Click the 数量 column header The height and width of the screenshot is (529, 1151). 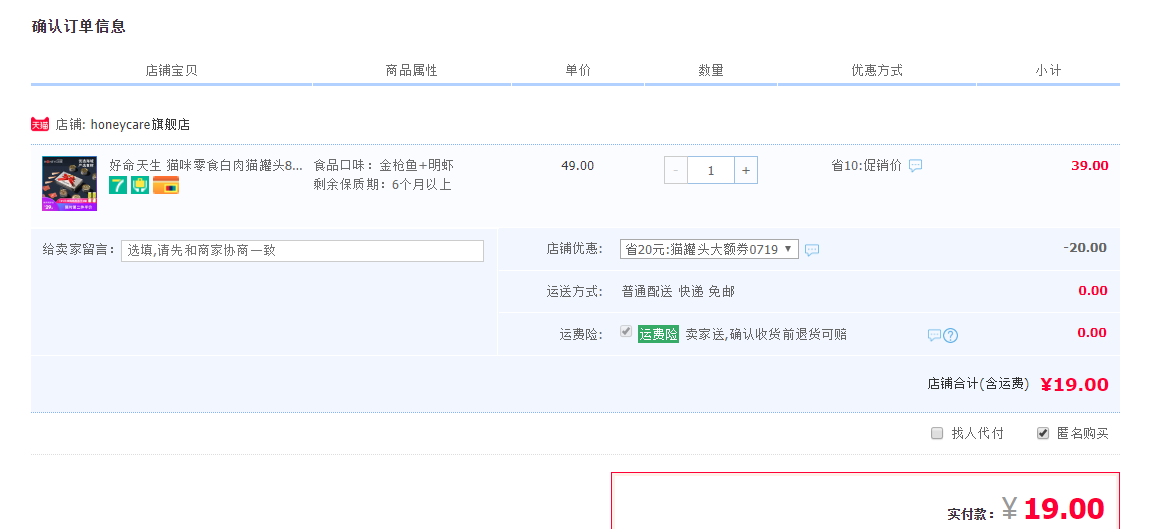tap(711, 70)
